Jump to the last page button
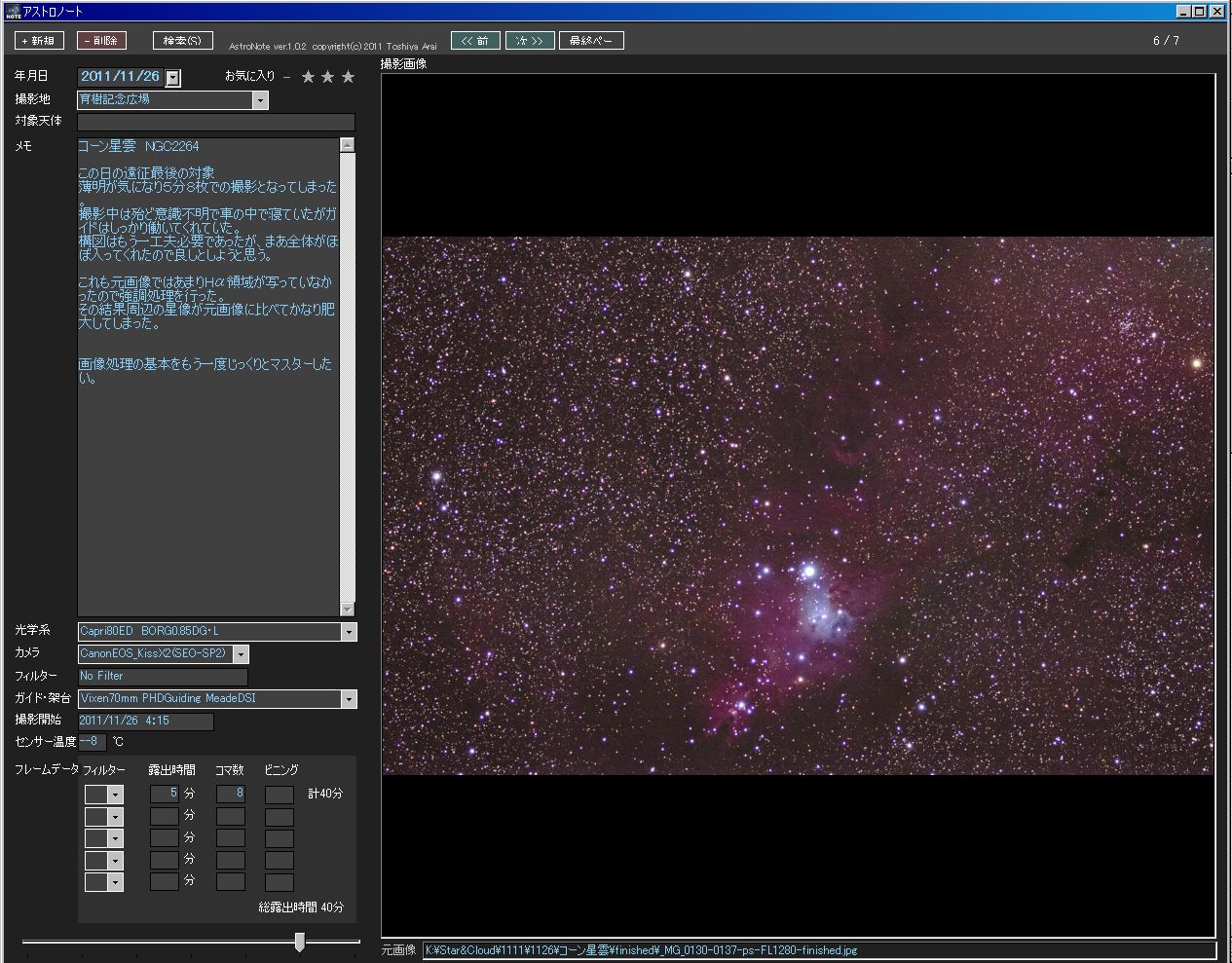1232x963 pixels. coord(591,41)
